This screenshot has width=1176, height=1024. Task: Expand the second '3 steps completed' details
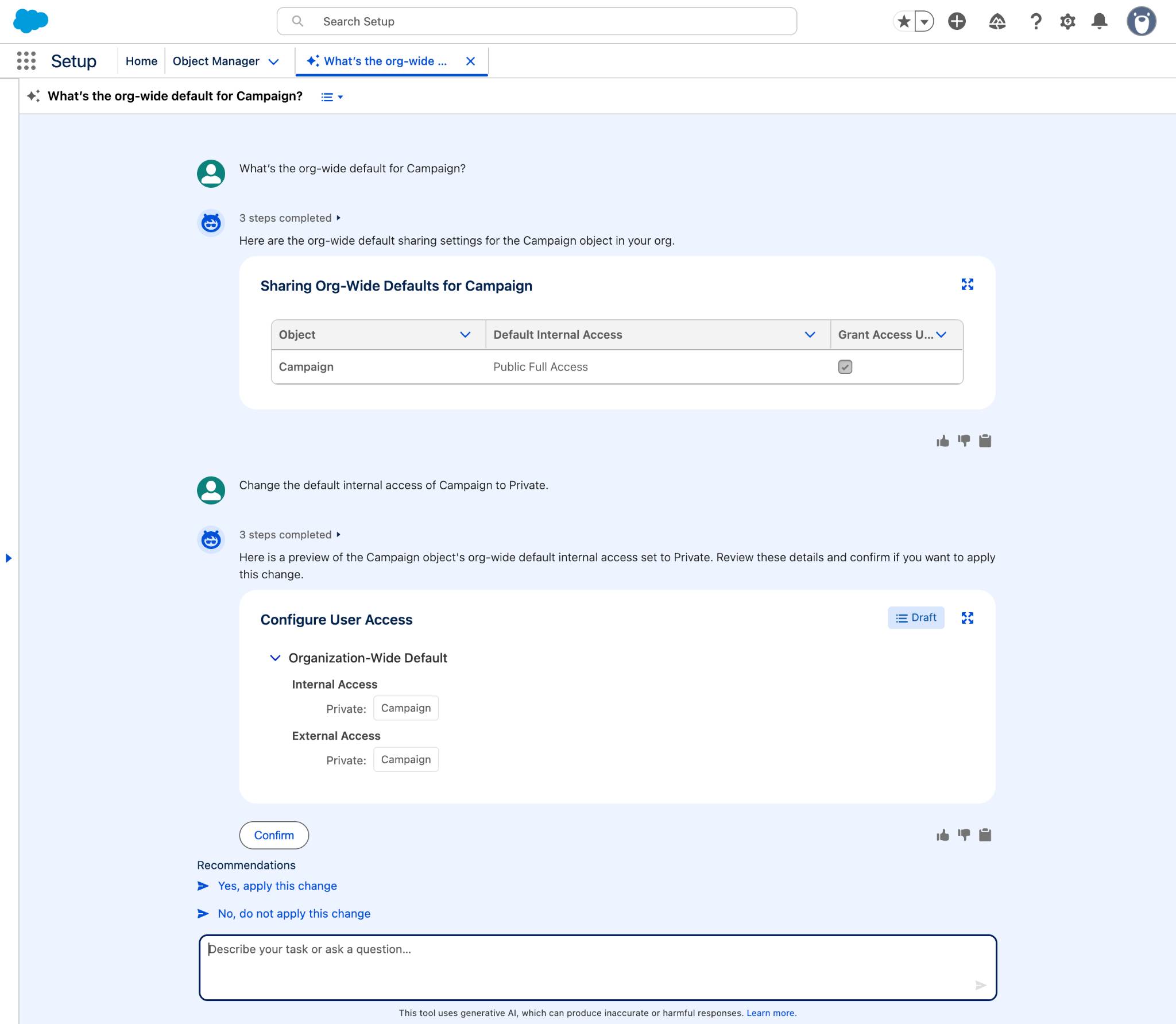point(290,535)
